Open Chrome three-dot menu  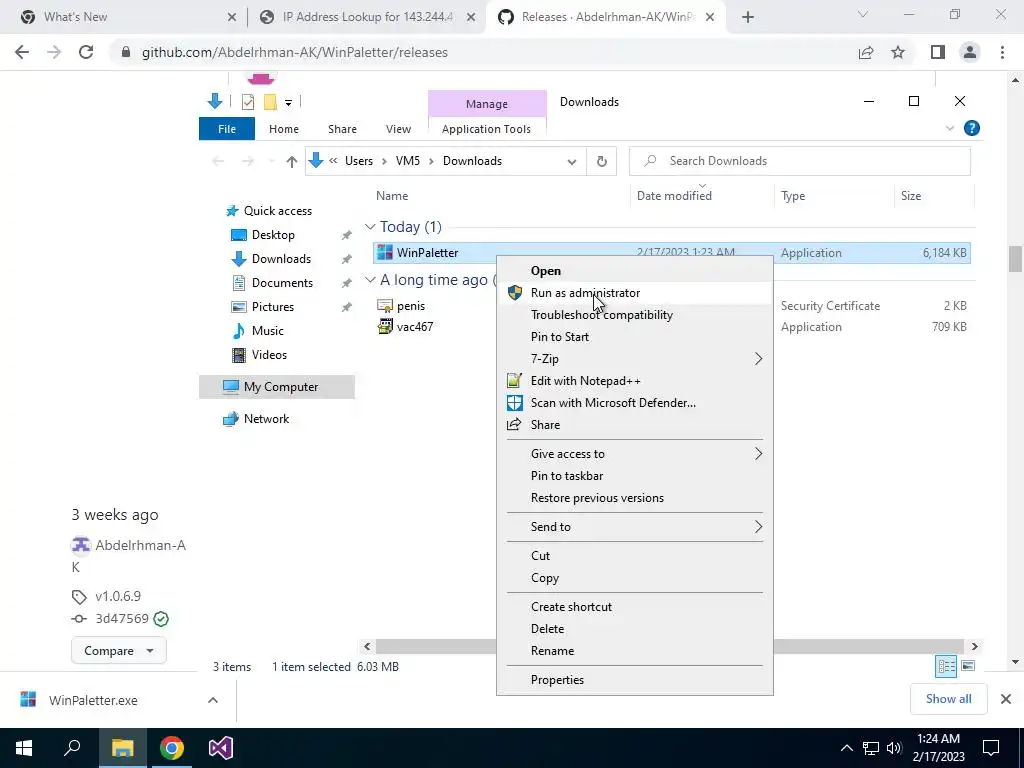1002,52
